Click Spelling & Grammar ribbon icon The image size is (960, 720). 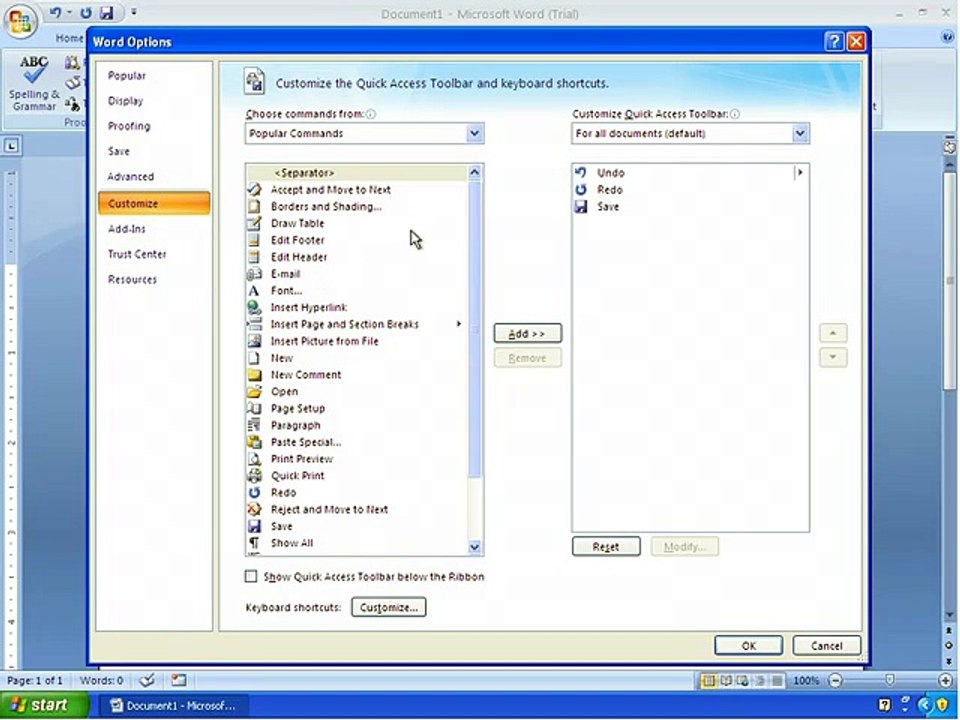tap(34, 84)
